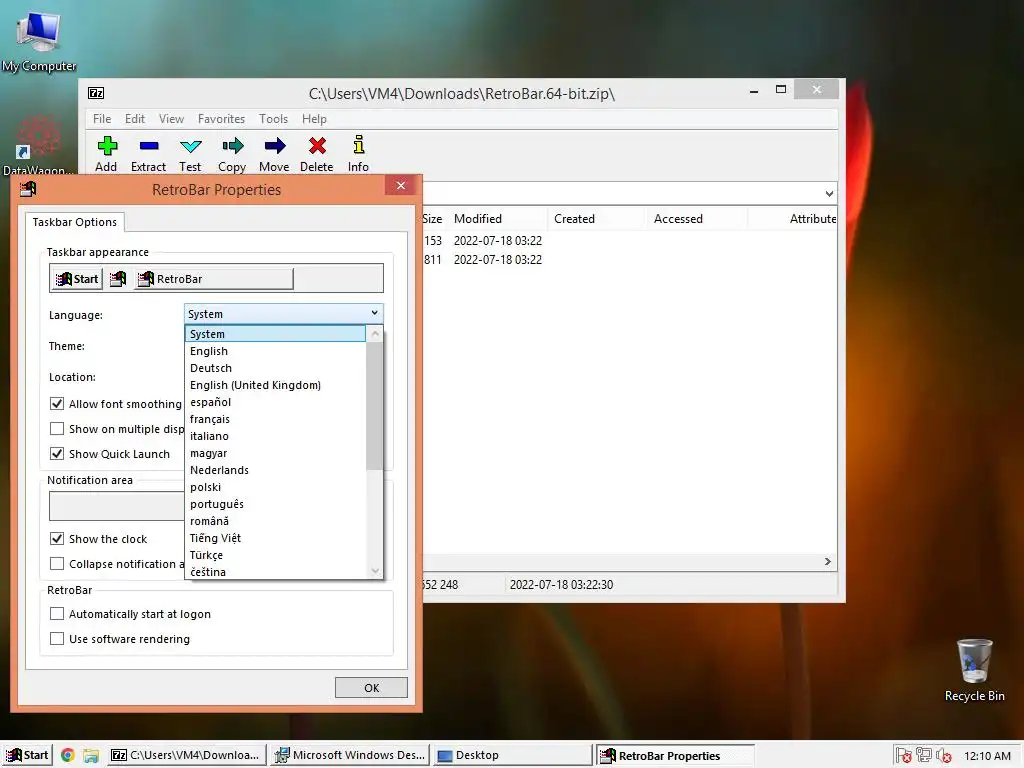
Task: Open the My Computer desktop icon
Action: point(39,40)
